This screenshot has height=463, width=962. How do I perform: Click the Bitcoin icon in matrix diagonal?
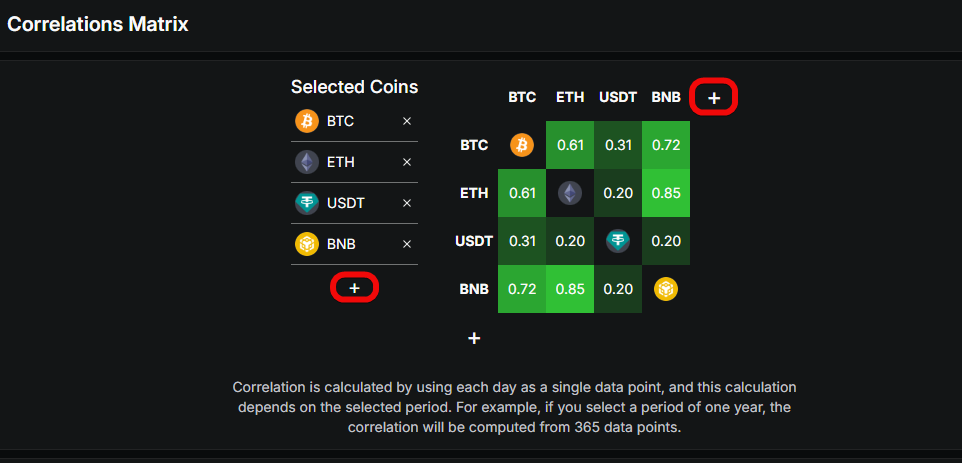[x=522, y=145]
